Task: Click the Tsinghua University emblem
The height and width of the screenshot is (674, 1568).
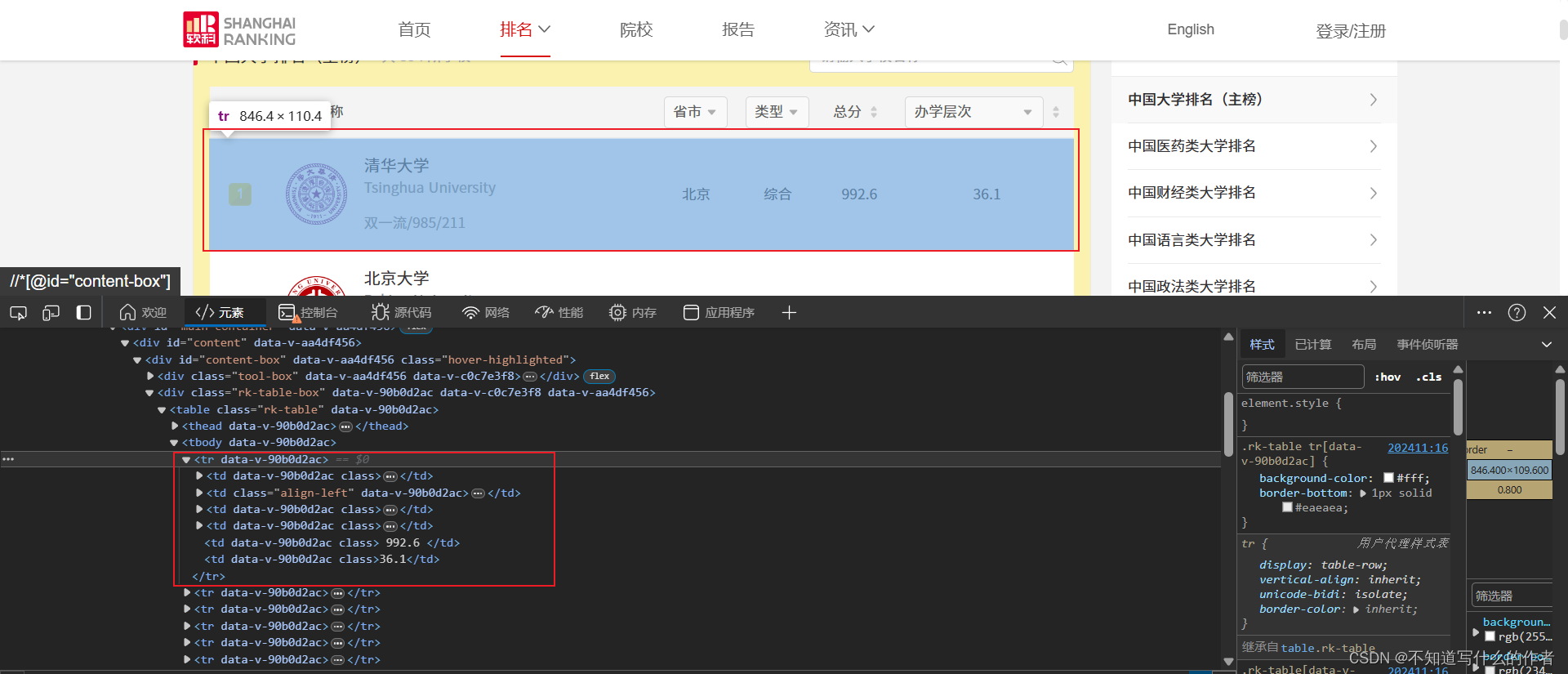Action: (316, 194)
